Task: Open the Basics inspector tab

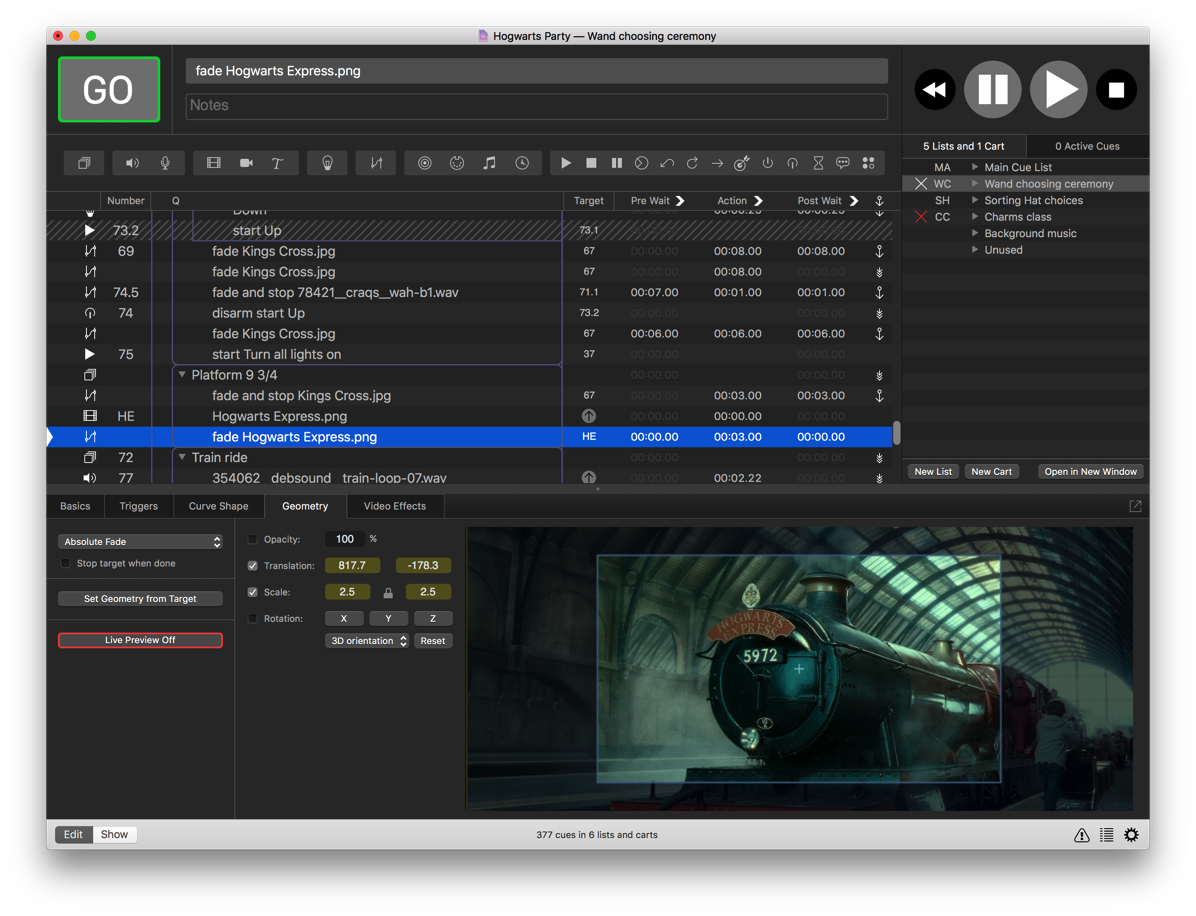Action: click(75, 506)
